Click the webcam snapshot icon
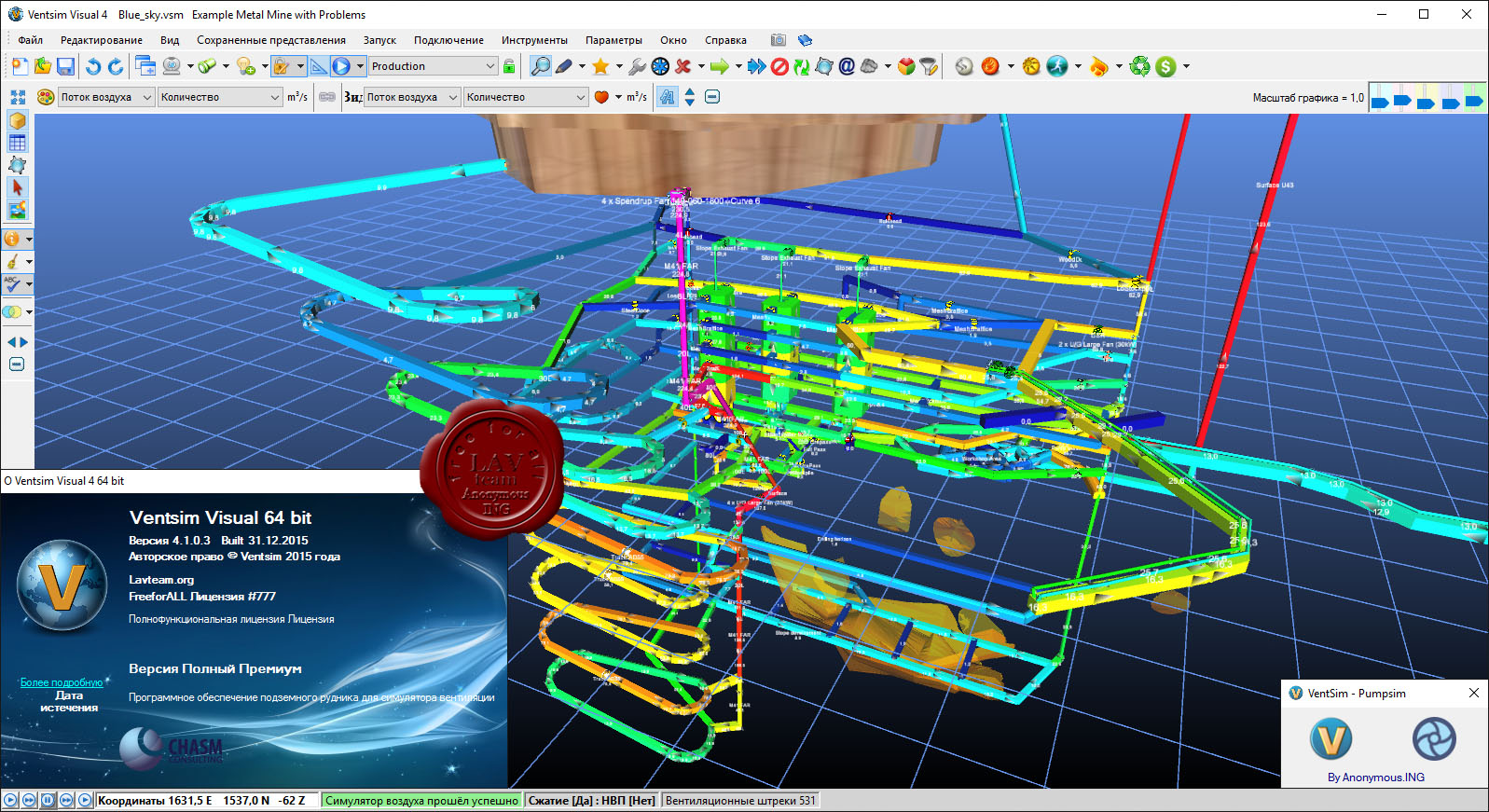This screenshot has height=812, width=1489. (x=172, y=66)
